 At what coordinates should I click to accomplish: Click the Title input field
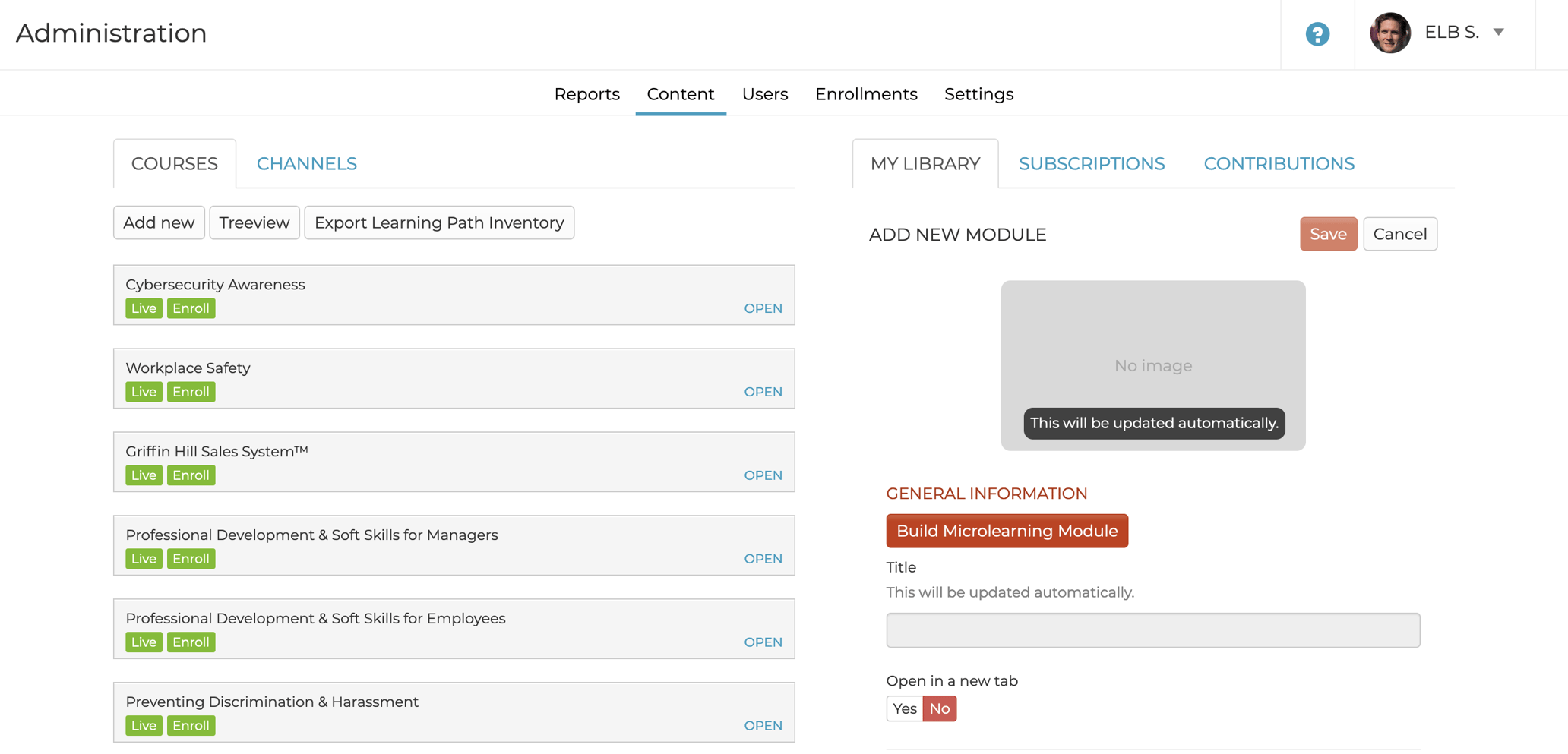[1152, 629]
